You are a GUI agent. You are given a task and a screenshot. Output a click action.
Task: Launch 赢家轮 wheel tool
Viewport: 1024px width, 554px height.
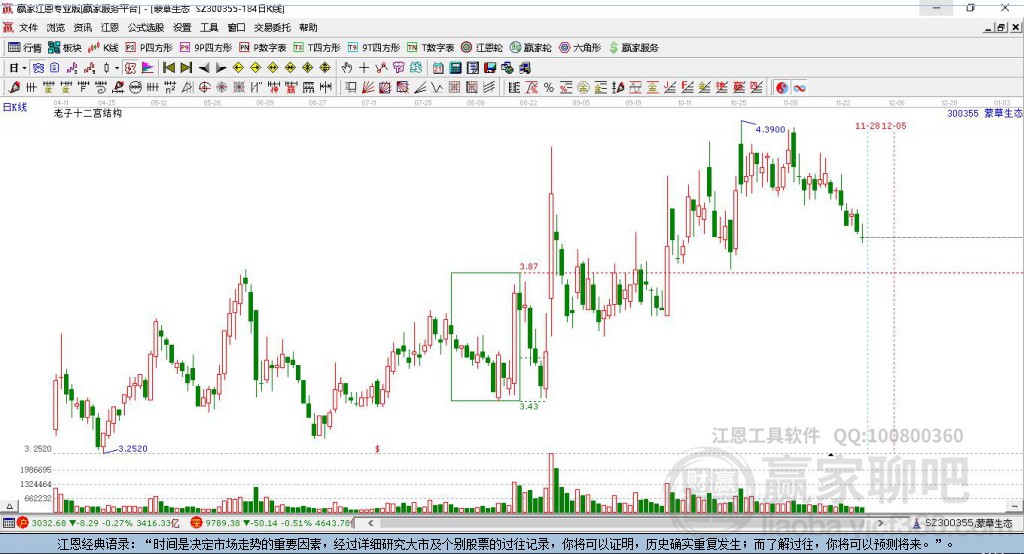tap(531, 48)
